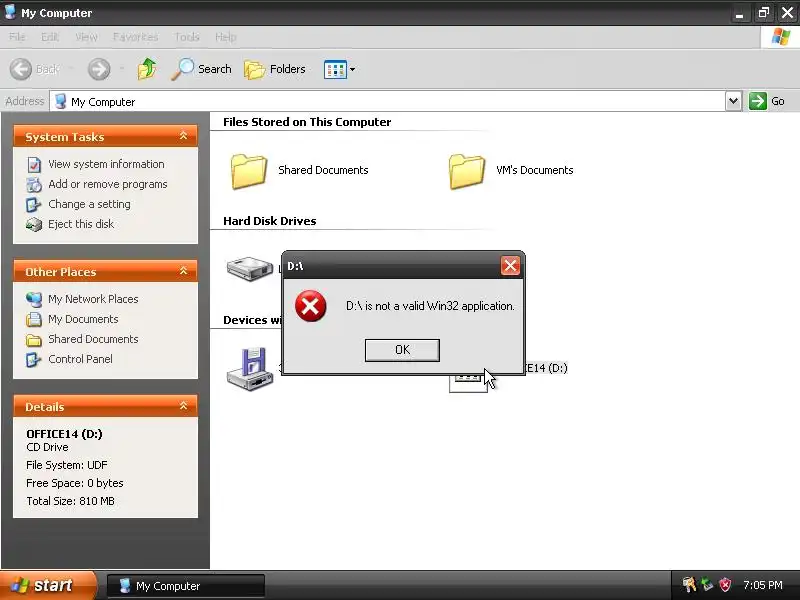This screenshot has width=800, height=600.
Task: Click the My Documents sidebar icon
Action: [34, 319]
